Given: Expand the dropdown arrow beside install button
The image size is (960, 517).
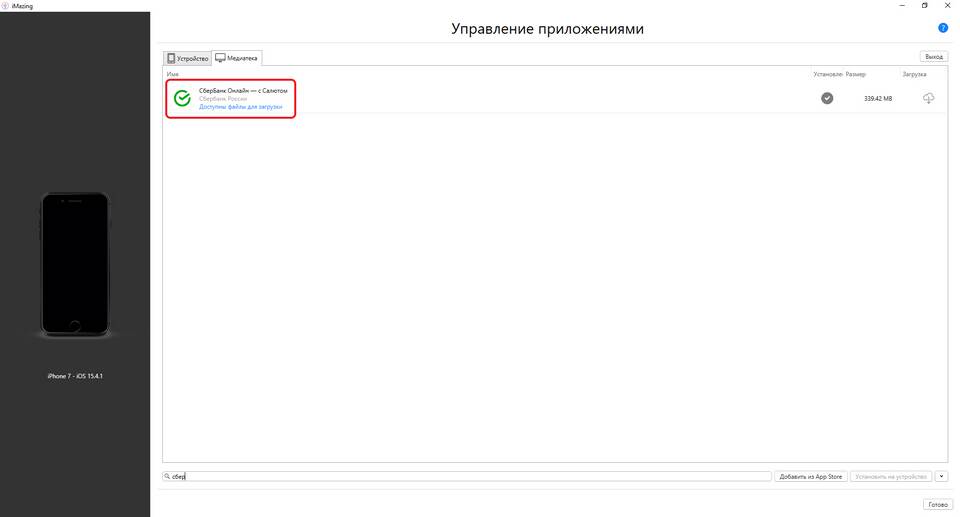Looking at the screenshot, I should click(942, 477).
